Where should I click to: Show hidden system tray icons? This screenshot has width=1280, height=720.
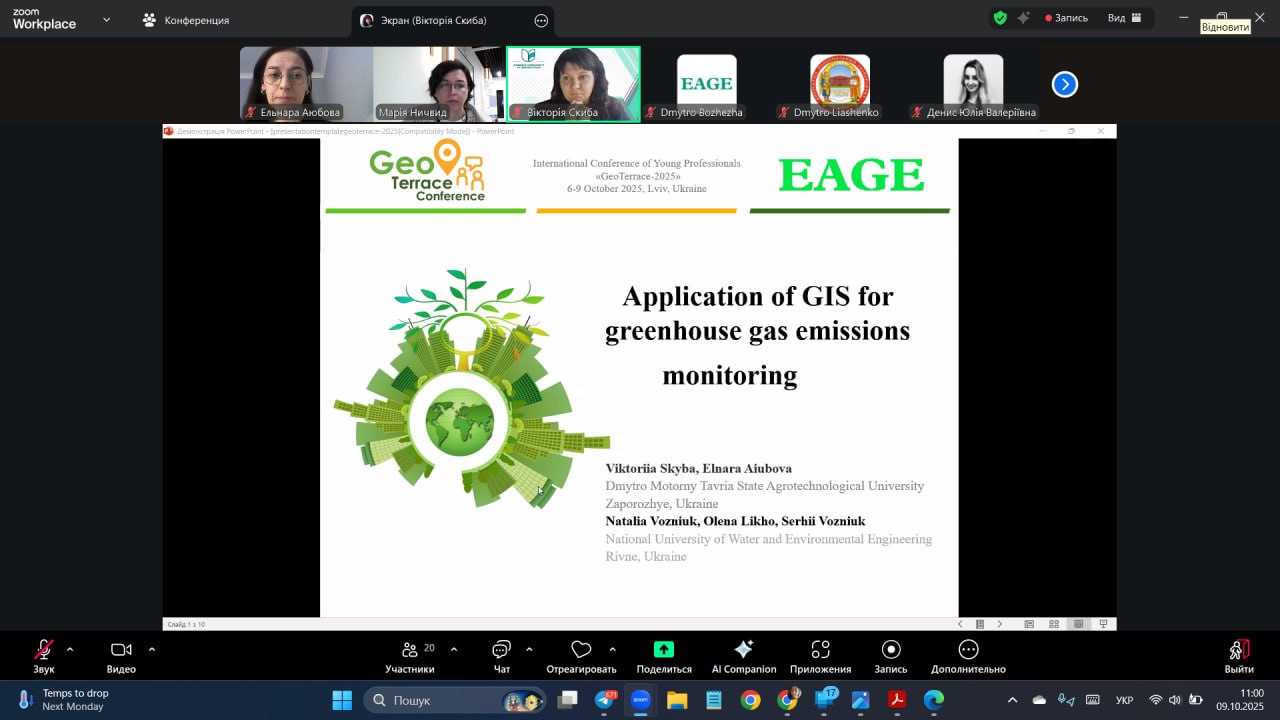coord(1013,700)
